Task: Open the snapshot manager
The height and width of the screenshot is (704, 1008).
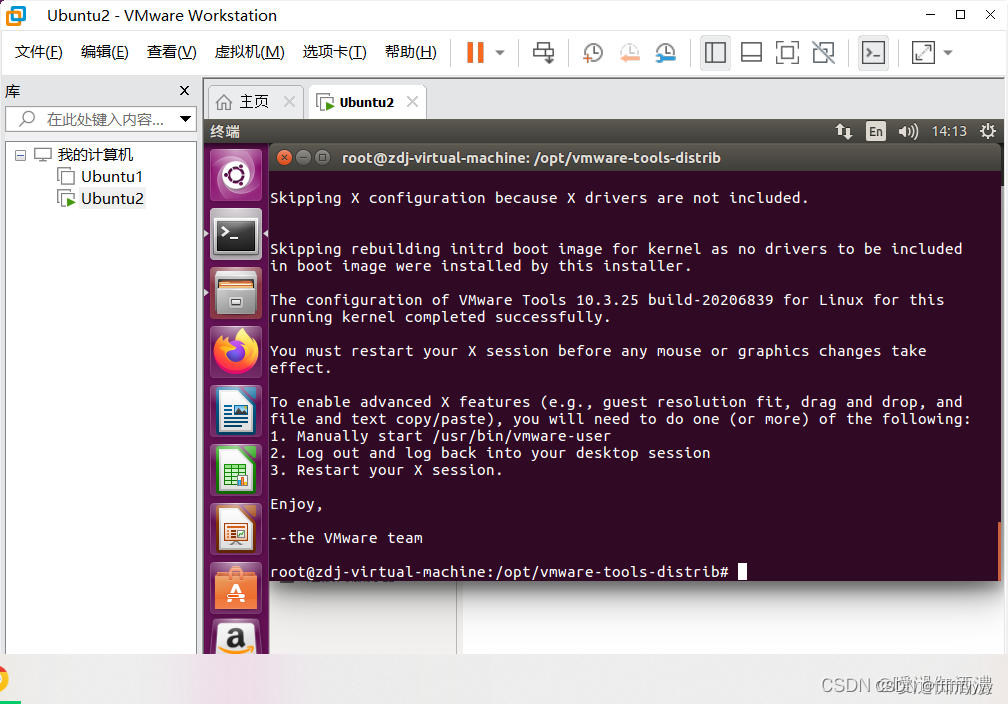Action: [x=665, y=53]
